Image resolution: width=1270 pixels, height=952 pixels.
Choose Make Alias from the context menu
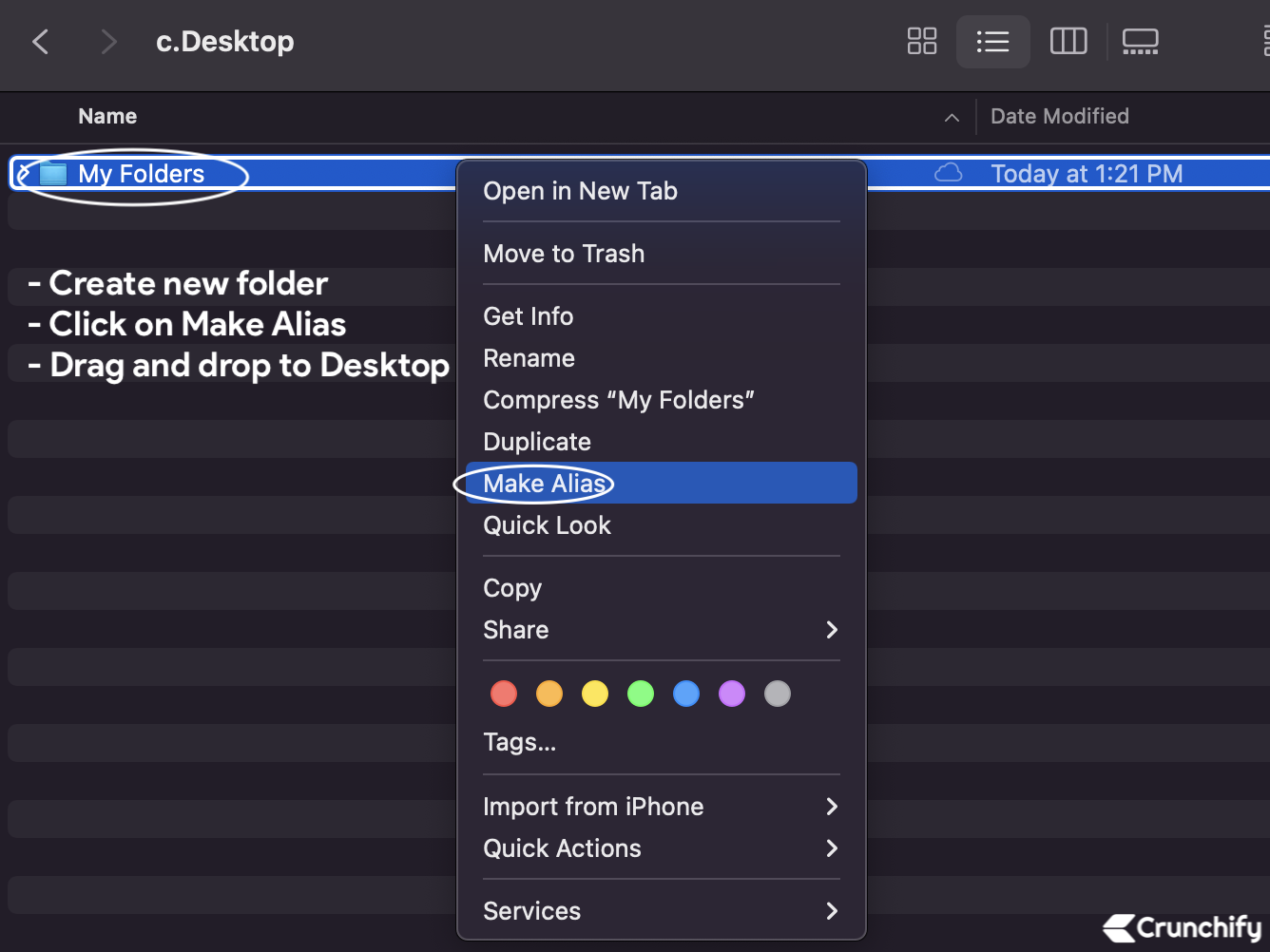click(662, 483)
